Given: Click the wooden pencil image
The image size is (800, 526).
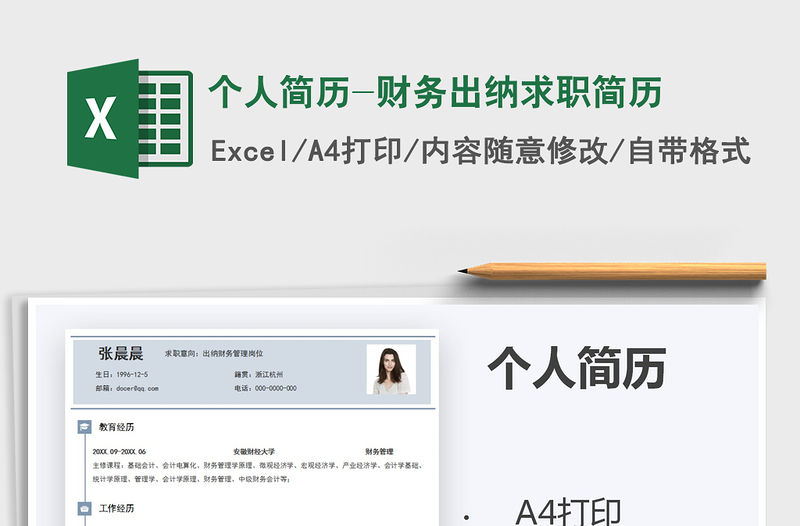Looking at the screenshot, I should pyautogui.click(x=612, y=271).
